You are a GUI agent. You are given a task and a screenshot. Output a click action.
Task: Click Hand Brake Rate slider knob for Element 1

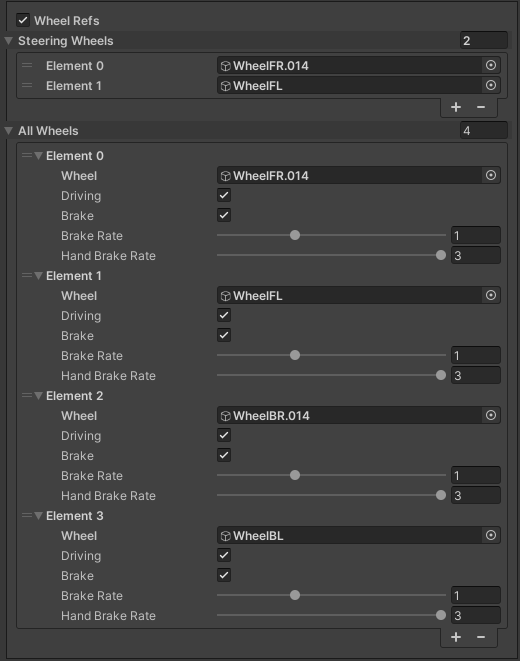(441, 375)
